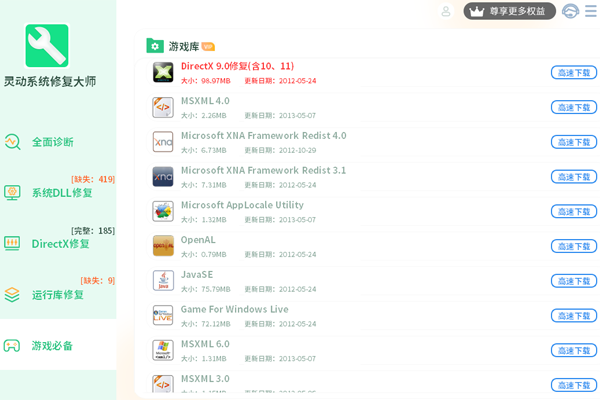Viewport: 600px width, 400px height.
Task: Open the customer service headset icon
Action: click(570, 12)
